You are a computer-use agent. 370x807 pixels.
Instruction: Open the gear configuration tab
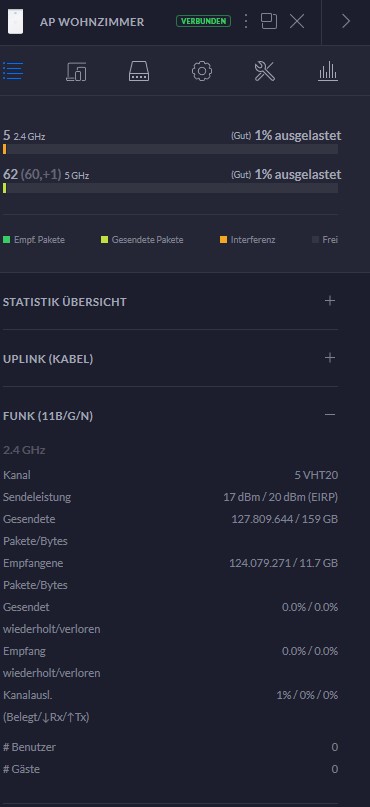pos(202,71)
